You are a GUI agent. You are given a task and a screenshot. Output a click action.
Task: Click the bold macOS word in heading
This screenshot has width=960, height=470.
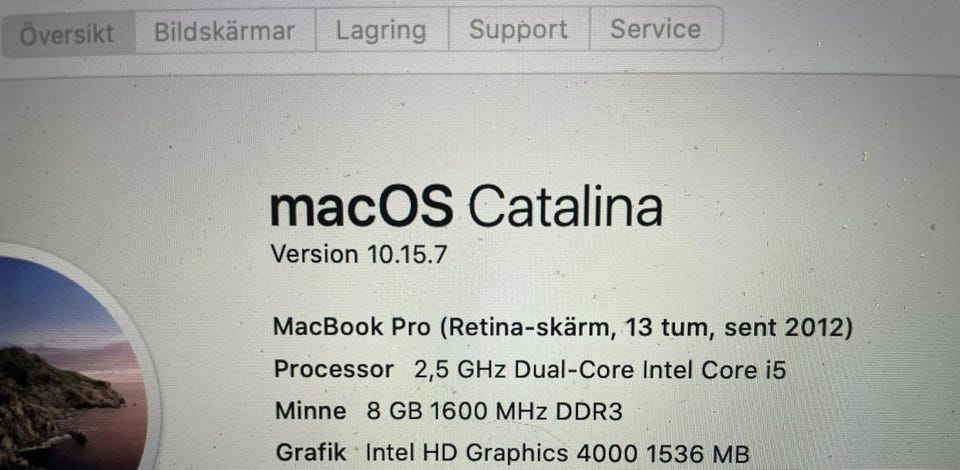tap(361, 206)
